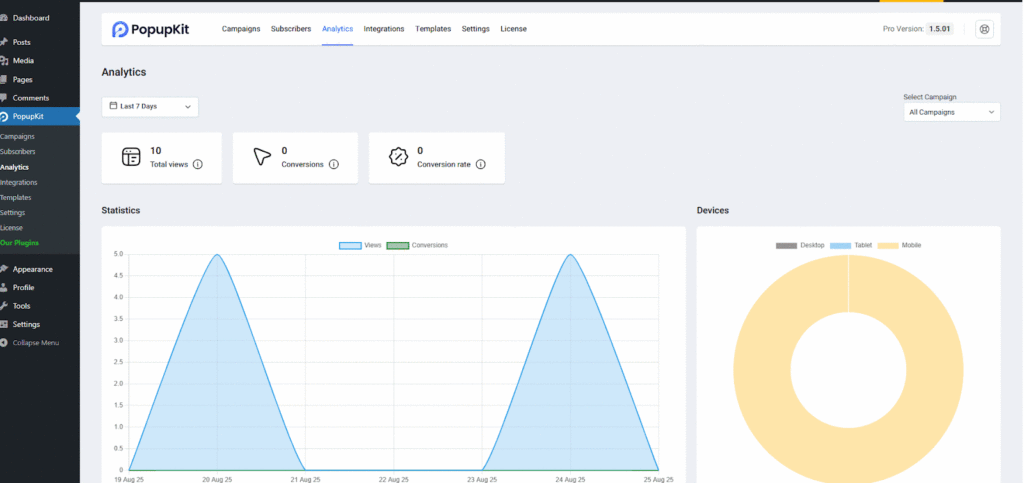Click the Dashboard icon in sidebar
Screen dimensions: 1024x483
click(5, 18)
